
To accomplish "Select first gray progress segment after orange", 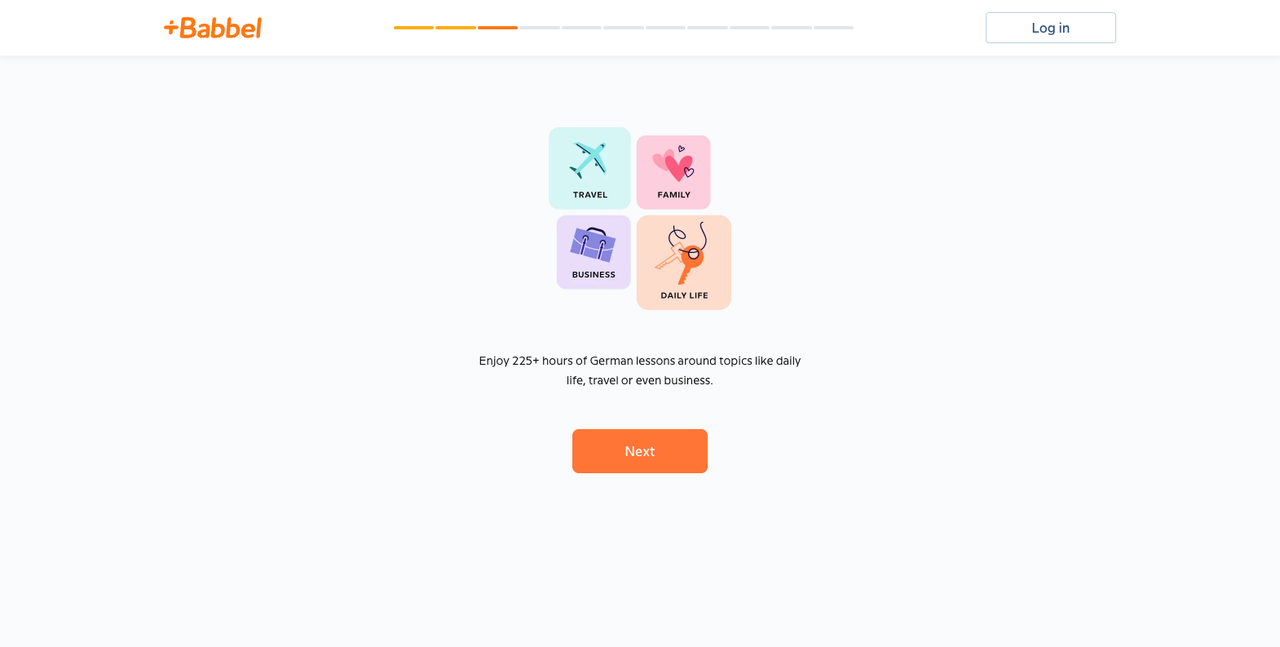I will click(x=540, y=28).
